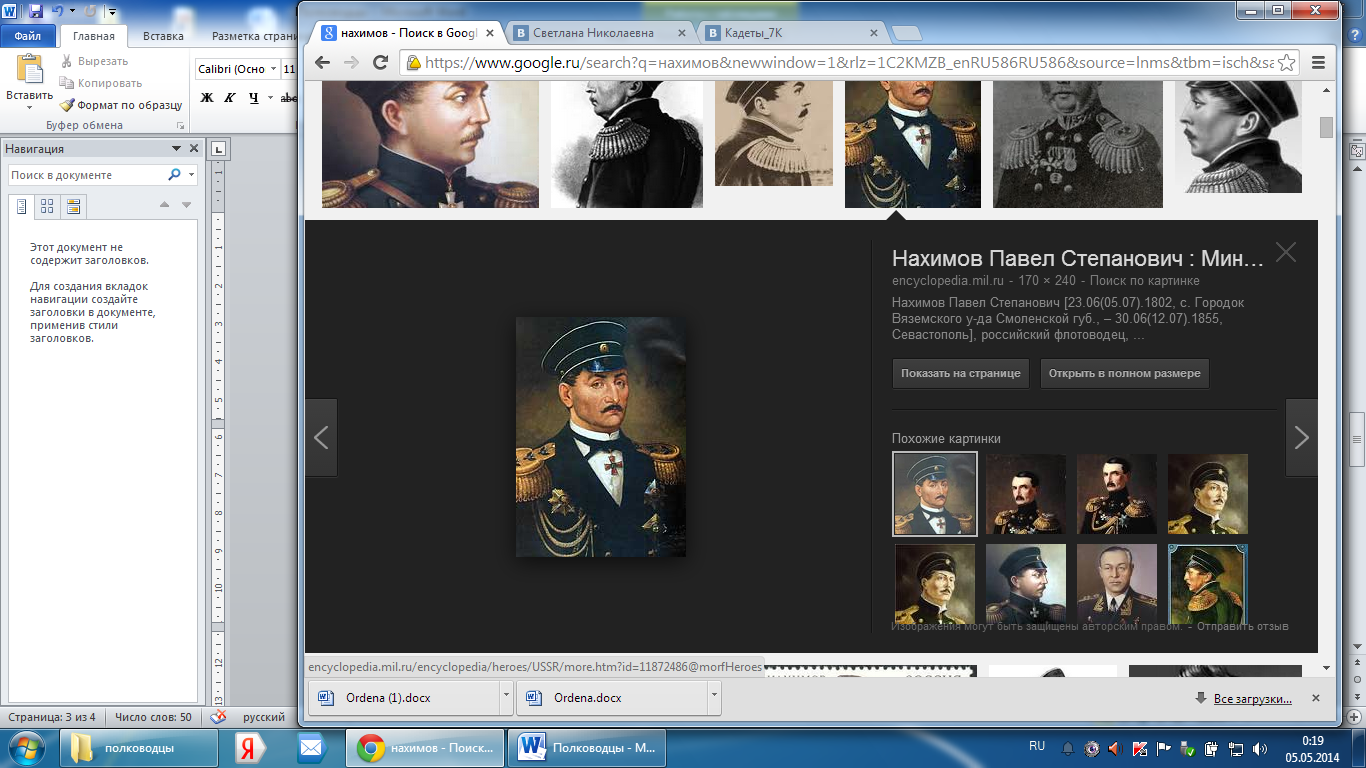The height and width of the screenshot is (768, 1366).
Task: Click the large Nakhimov portrait preview
Action: 601,437
